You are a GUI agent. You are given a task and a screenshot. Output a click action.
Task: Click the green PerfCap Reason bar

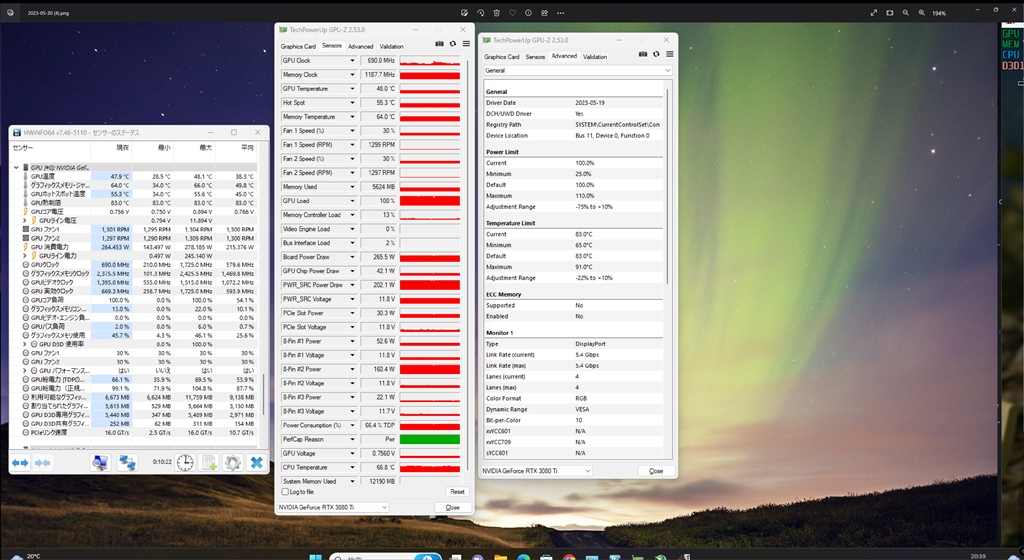pyautogui.click(x=429, y=439)
